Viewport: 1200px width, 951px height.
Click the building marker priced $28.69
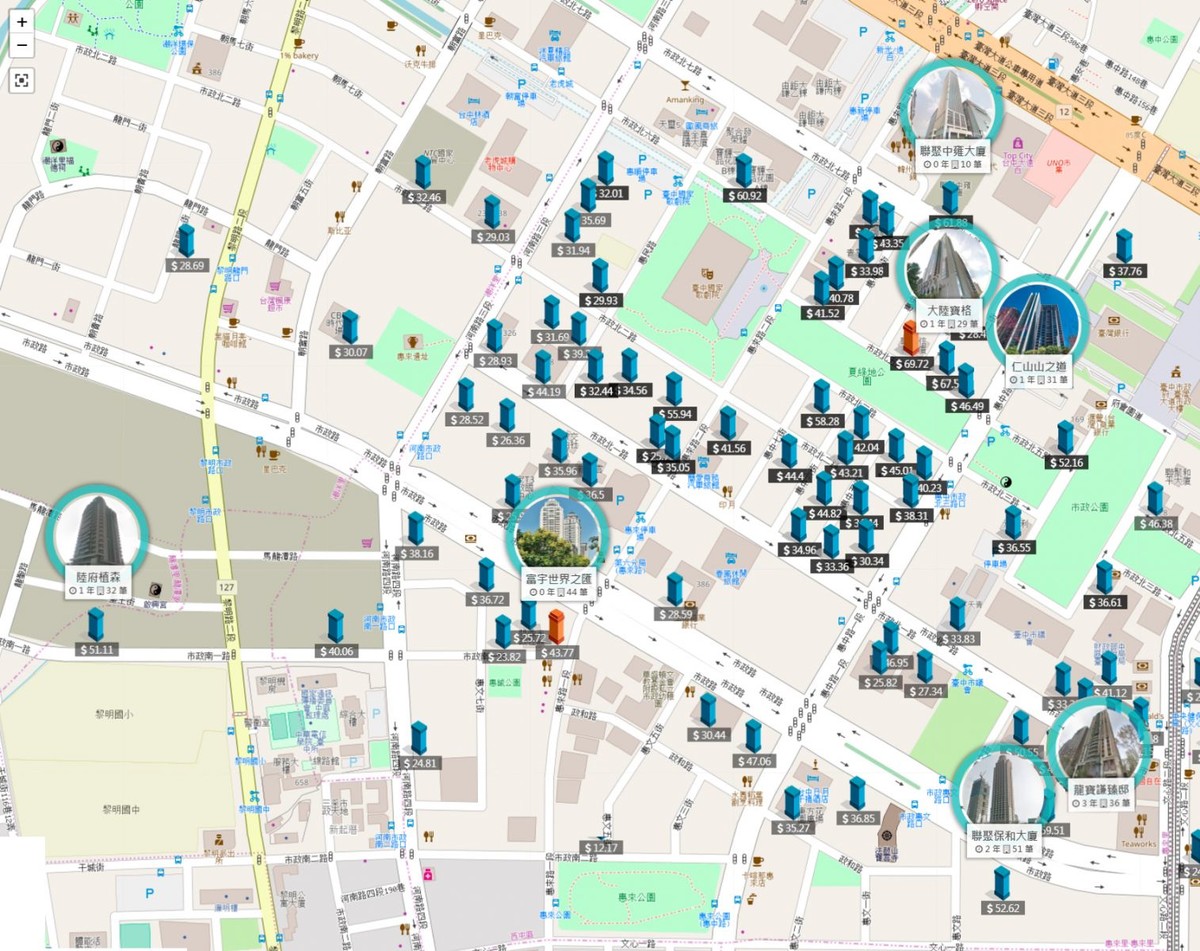(x=186, y=248)
